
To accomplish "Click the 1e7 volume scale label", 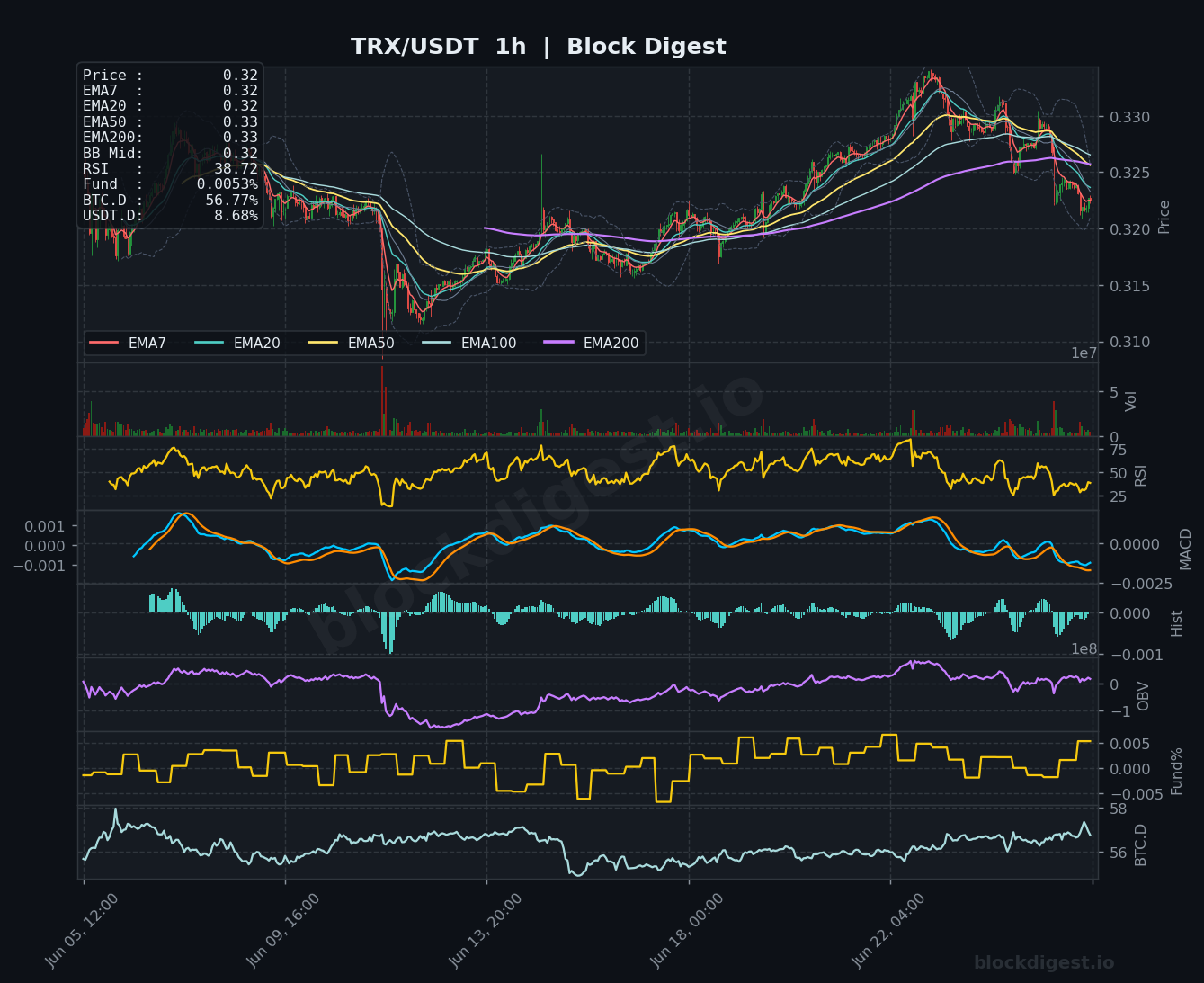I will click(1084, 353).
